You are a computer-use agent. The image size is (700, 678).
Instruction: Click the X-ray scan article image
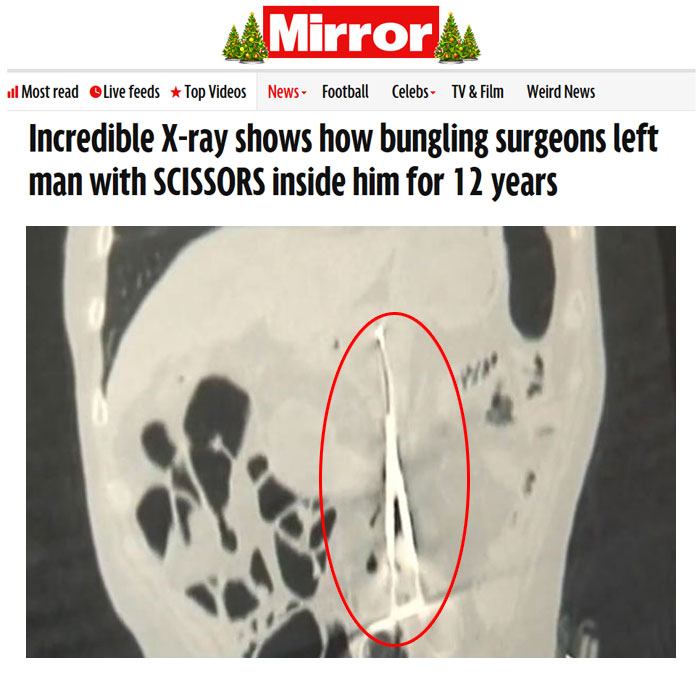pyautogui.click(x=350, y=441)
